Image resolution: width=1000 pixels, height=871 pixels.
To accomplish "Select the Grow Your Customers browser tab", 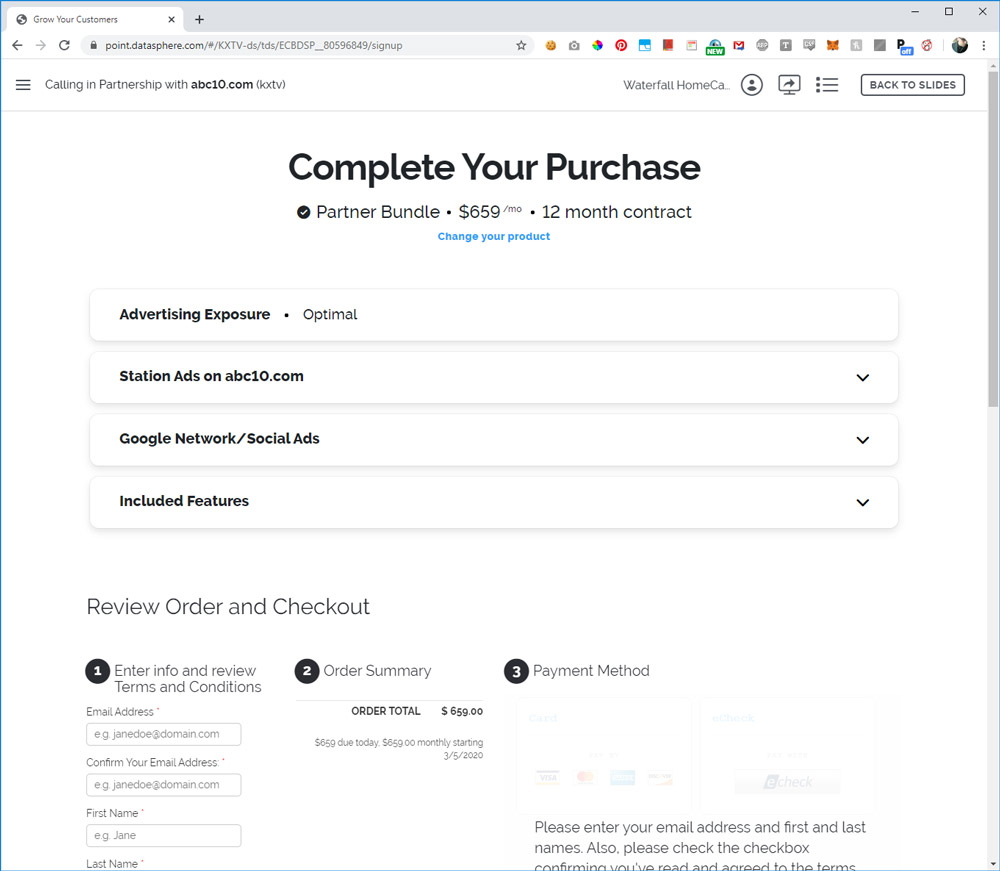I will tap(90, 19).
